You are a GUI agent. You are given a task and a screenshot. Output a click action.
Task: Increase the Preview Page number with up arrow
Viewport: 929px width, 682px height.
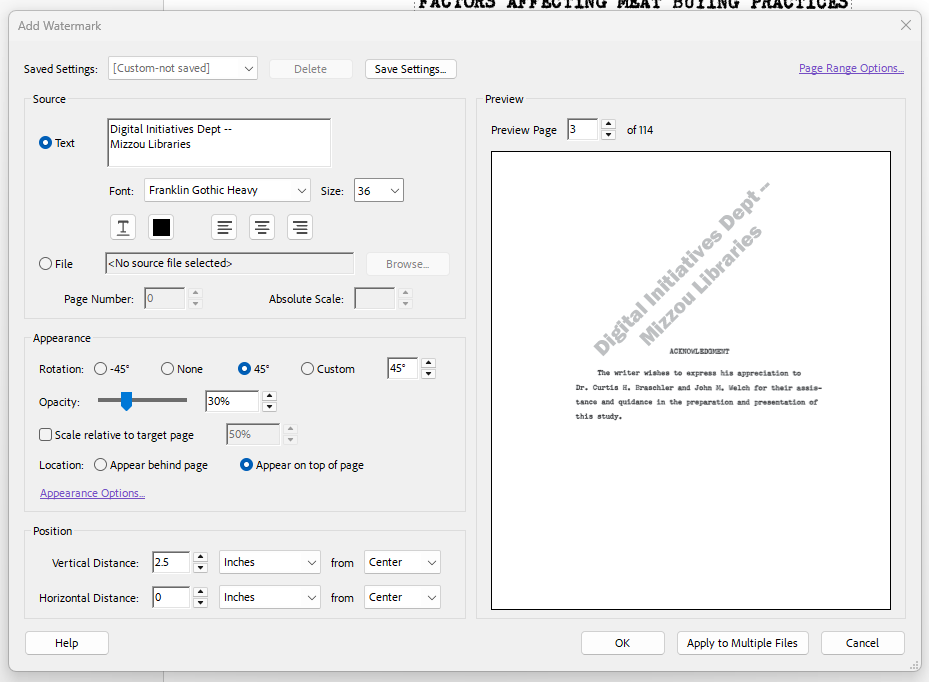pos(608,124)
